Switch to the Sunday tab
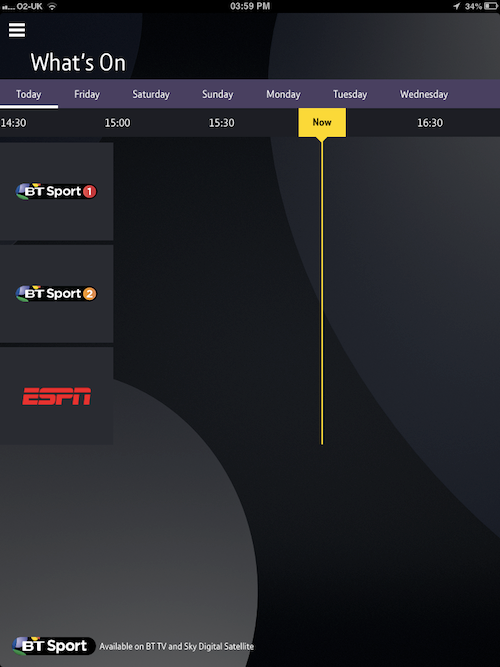The height and width of the screenshot is (667, 500). (217, 94)
